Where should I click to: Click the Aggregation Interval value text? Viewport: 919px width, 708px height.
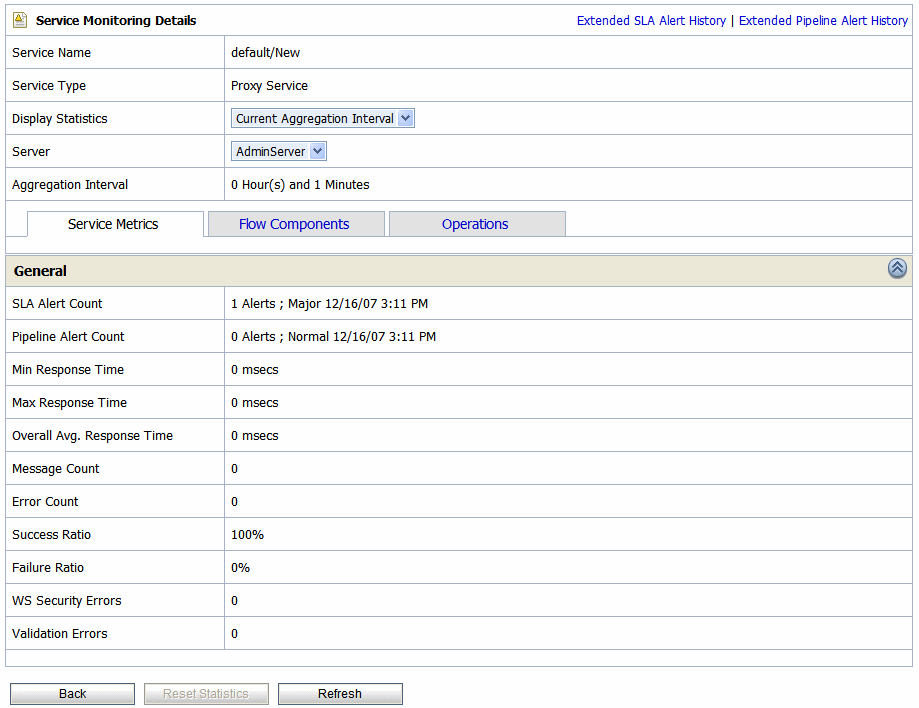(300, 184)
